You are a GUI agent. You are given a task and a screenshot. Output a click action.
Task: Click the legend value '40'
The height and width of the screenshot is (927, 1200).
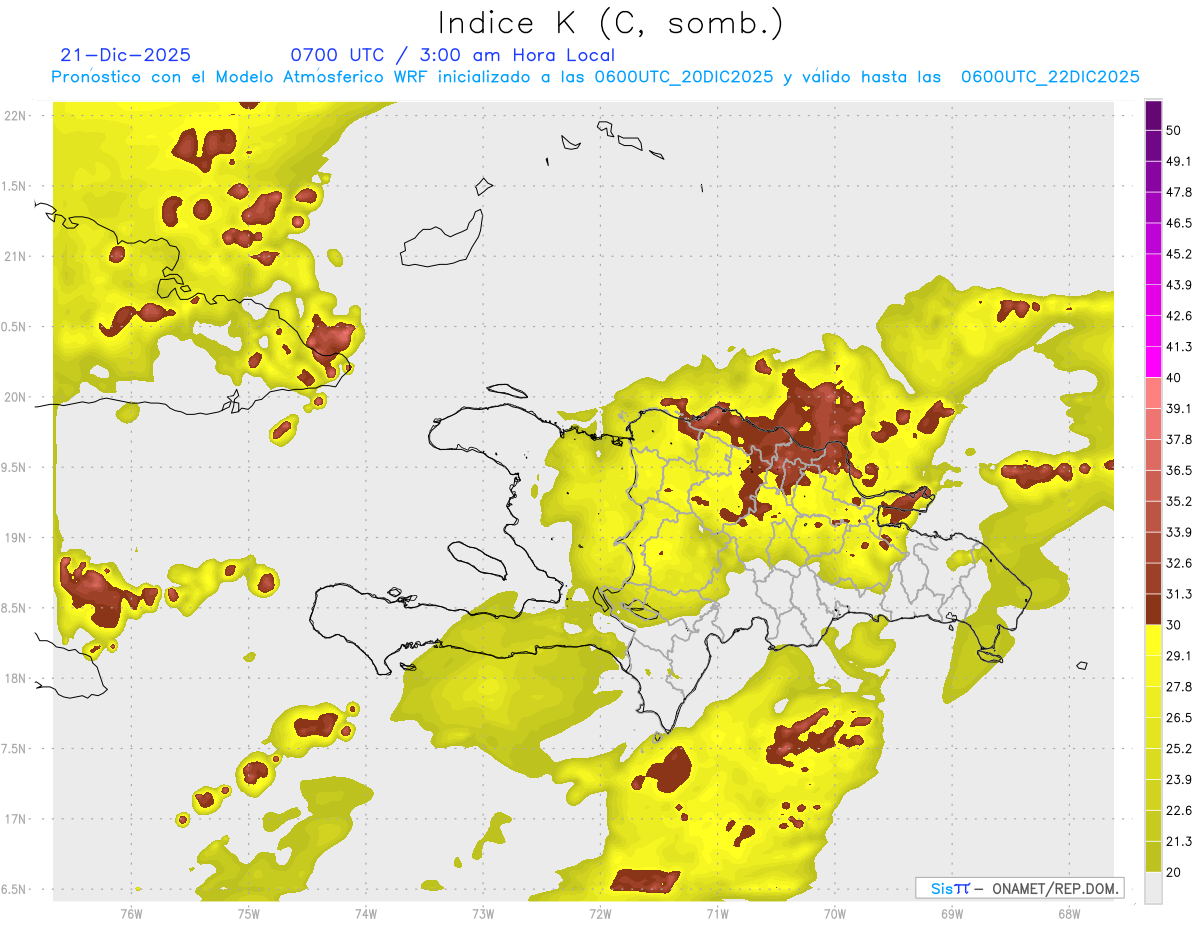[1173, 378]
